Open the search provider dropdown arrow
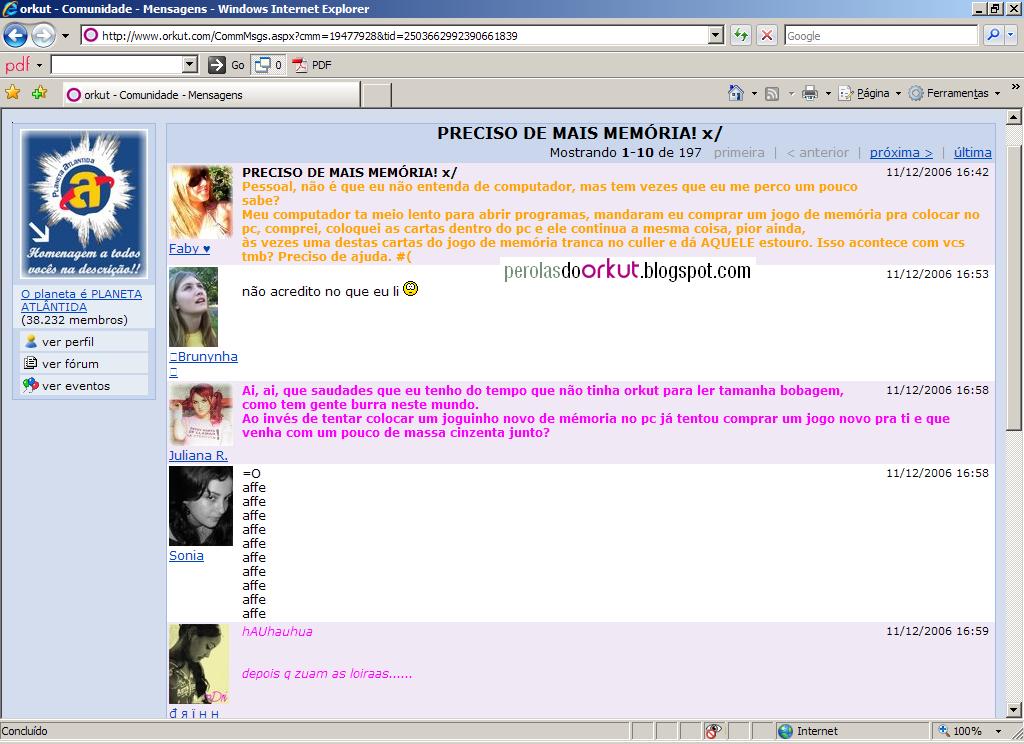The height and width of the screenshot is (744, 1024). click(x=1011, y=35)
